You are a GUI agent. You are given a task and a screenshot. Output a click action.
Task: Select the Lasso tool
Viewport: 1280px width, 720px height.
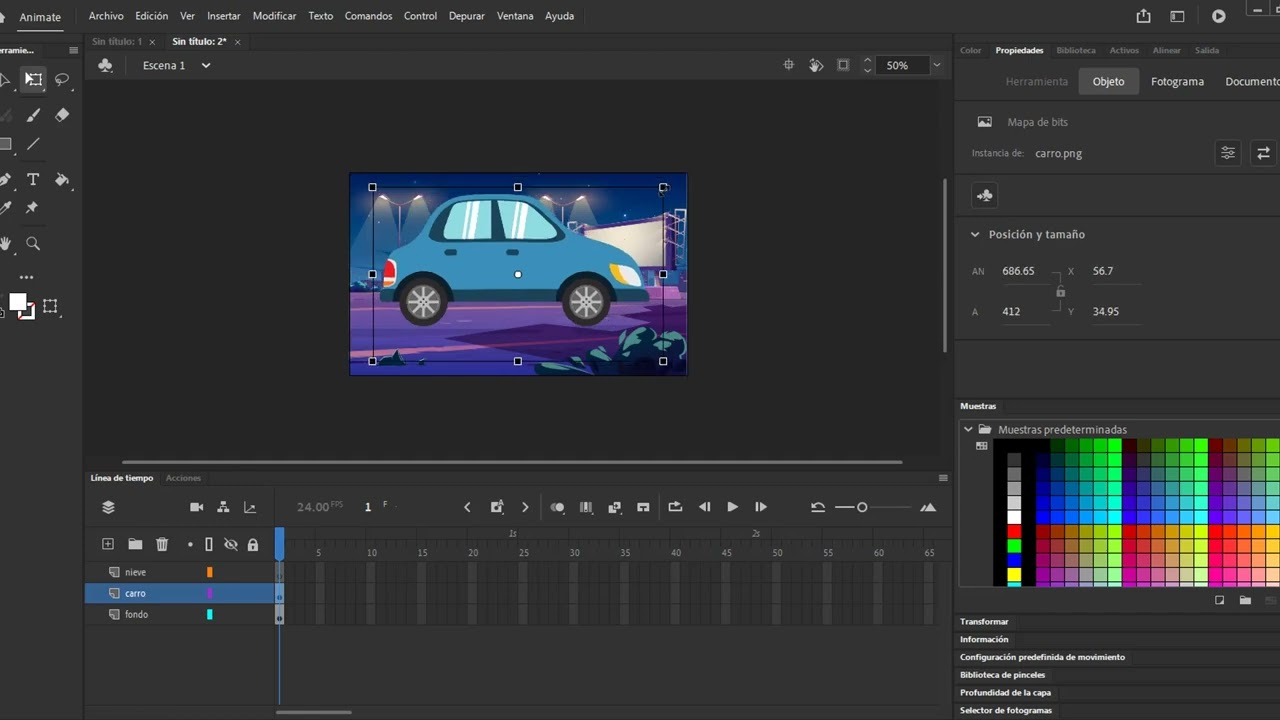coord(62,79)
